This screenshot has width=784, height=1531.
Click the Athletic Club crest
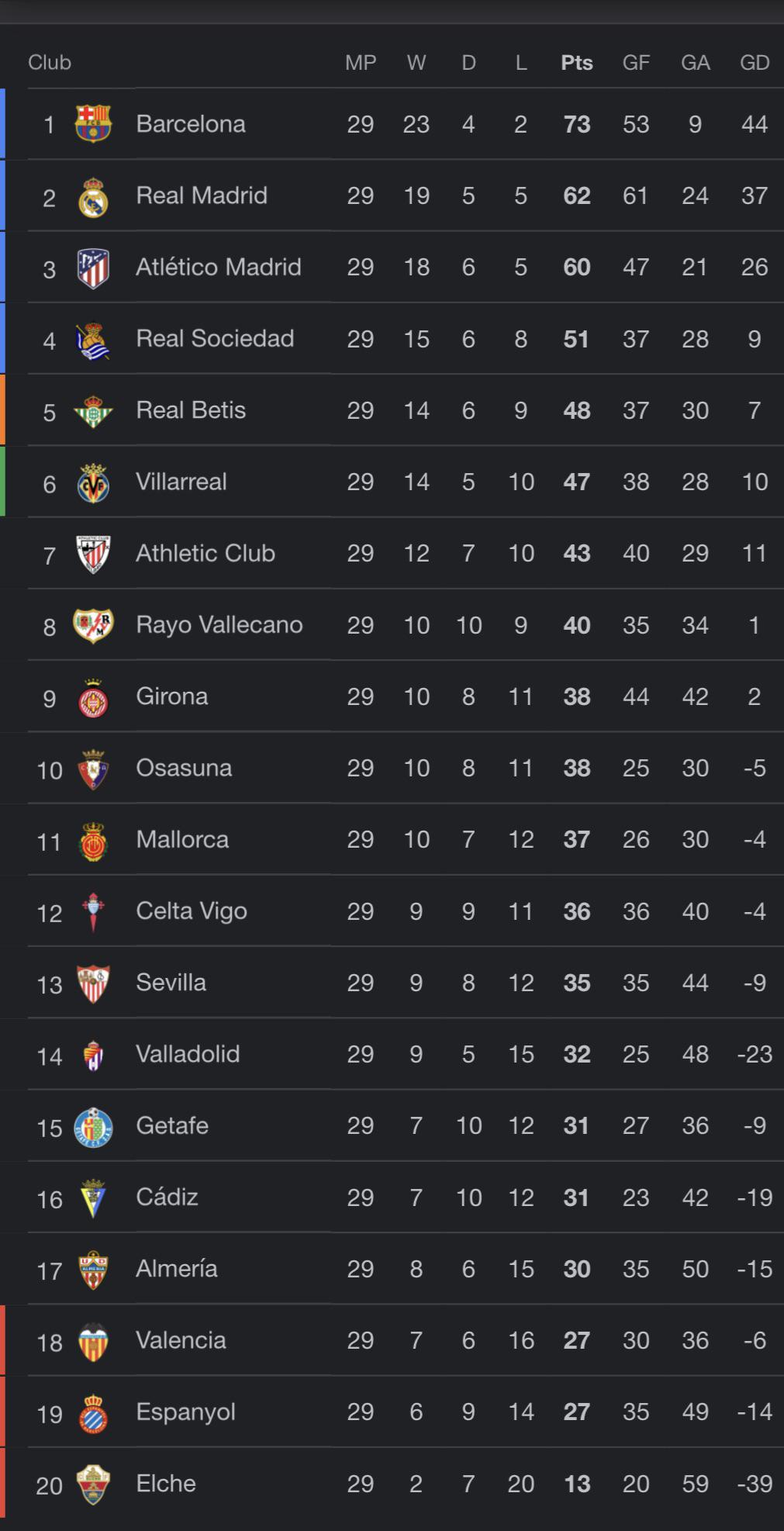[93, 555]
